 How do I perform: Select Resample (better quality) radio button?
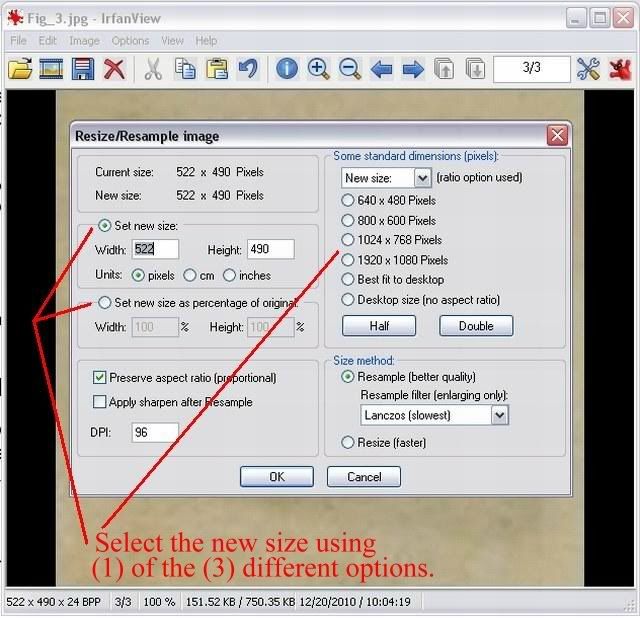[347, 376]
